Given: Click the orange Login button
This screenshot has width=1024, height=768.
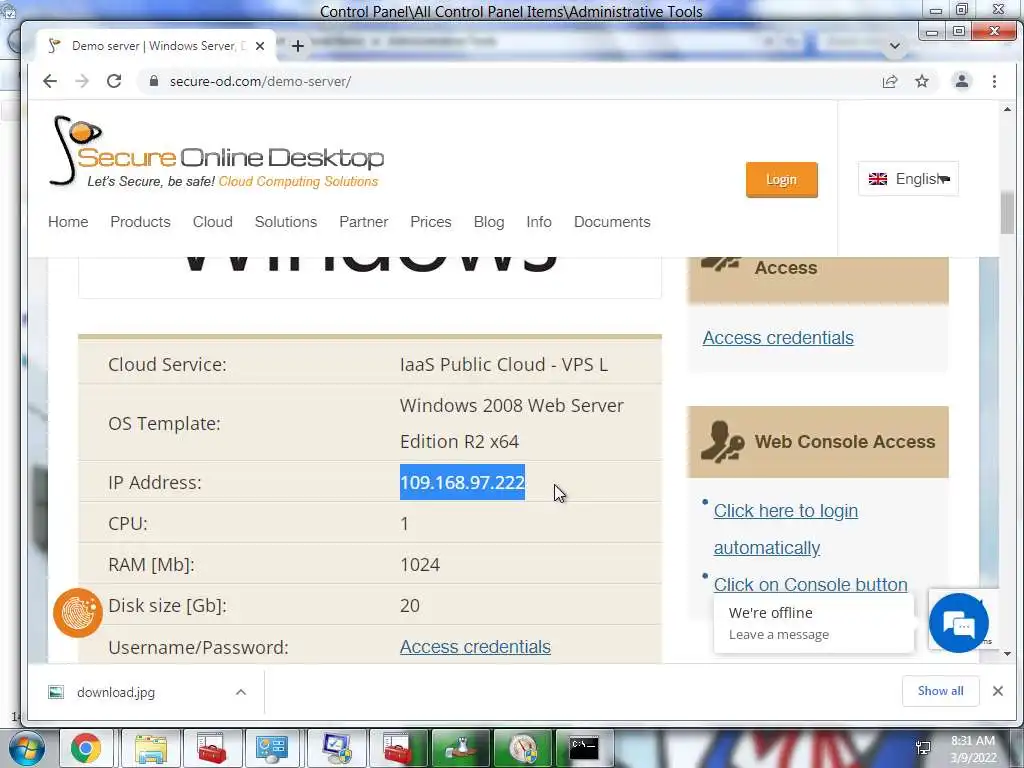Looking at the screenshot, I should point(782,180).
